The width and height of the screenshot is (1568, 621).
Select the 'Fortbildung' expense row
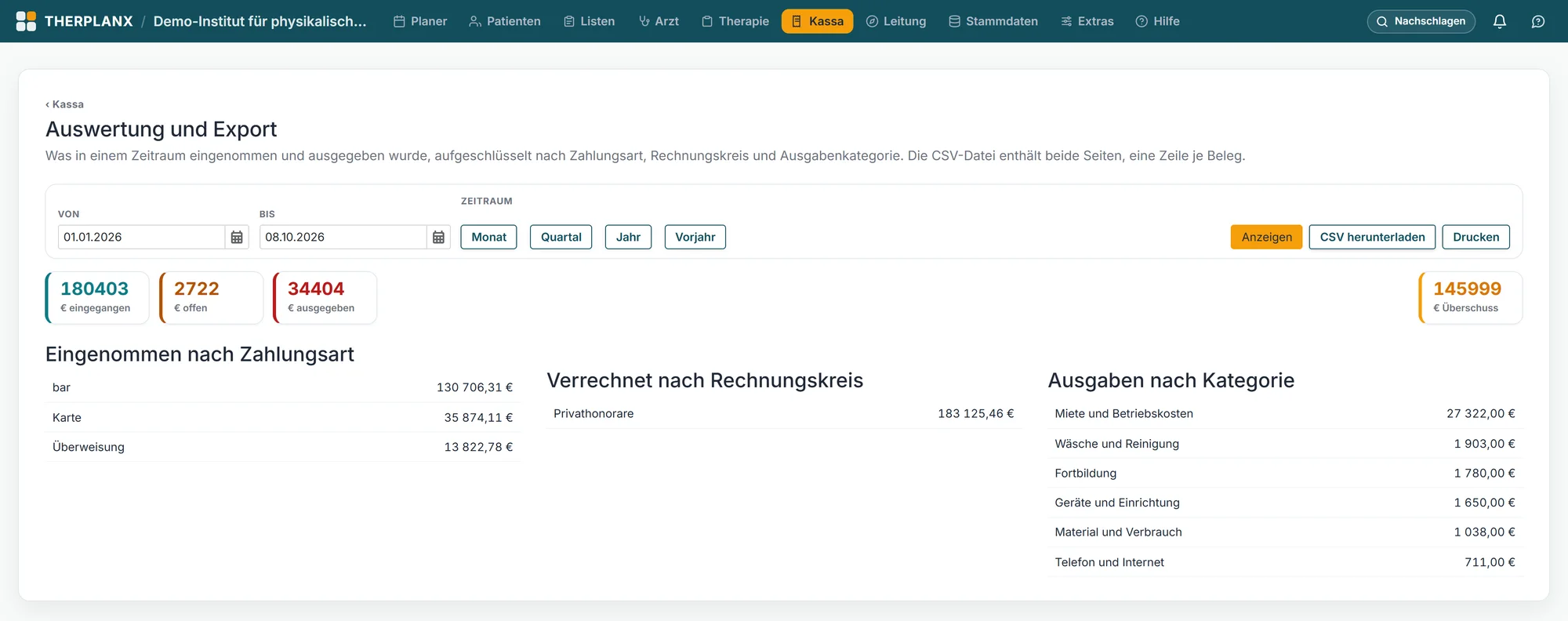1285,473
